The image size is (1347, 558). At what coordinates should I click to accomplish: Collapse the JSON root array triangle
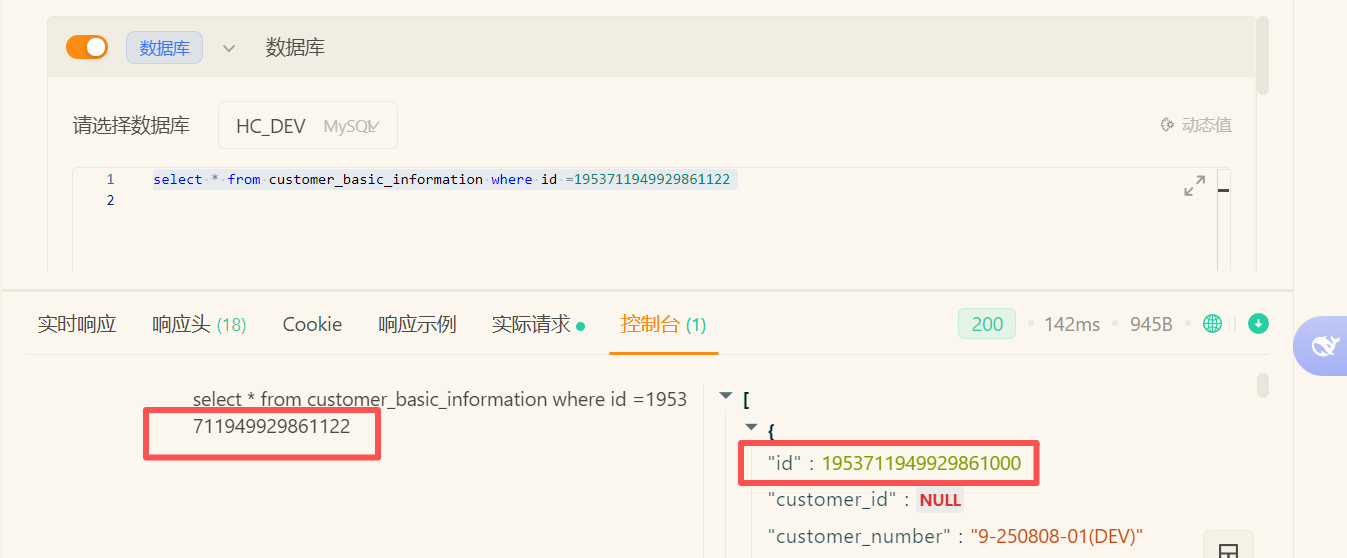coord(726,397)
